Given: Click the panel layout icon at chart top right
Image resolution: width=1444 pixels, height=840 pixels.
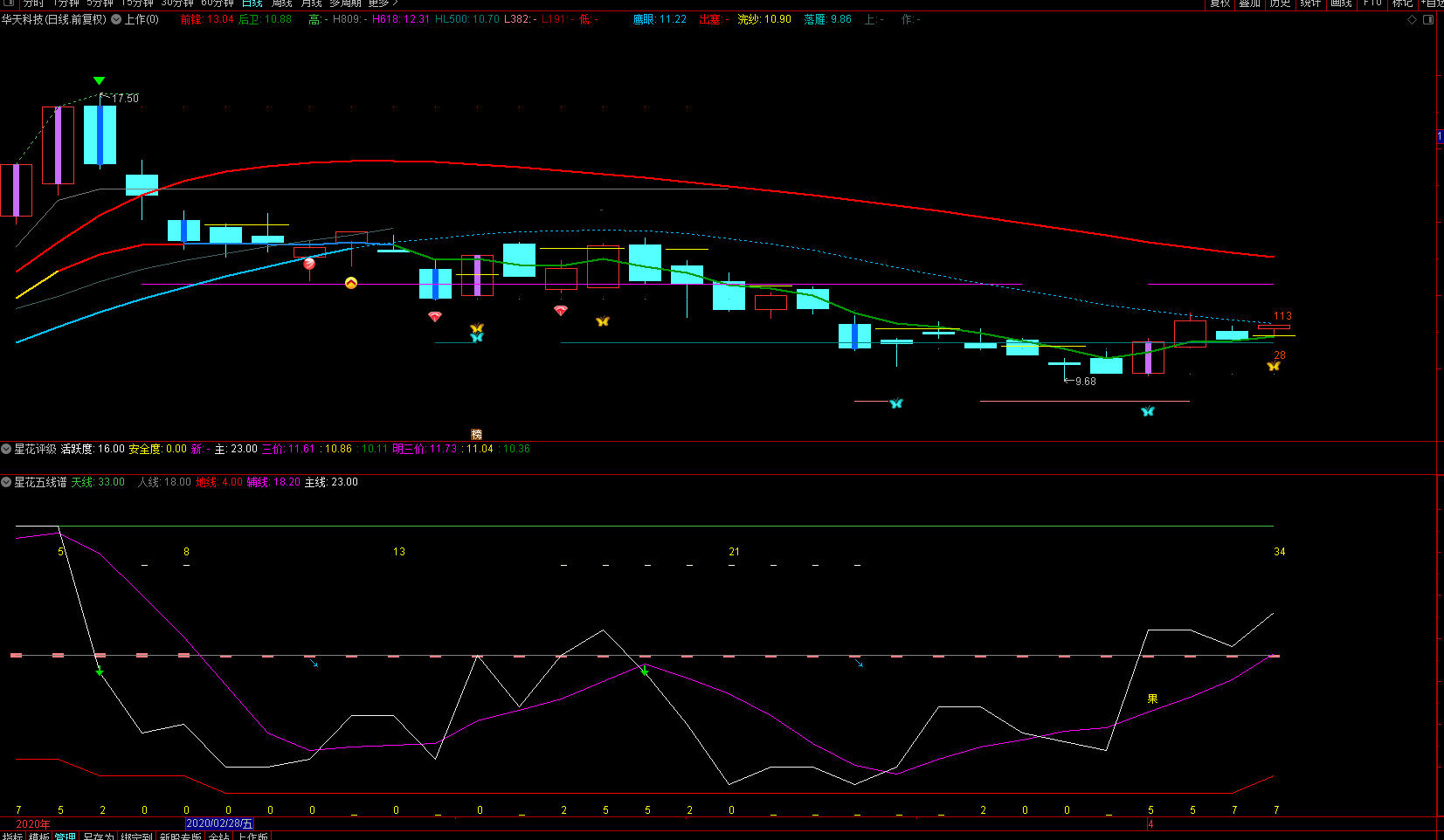Looking at the screenshot, I should [x=1428, y=19].
